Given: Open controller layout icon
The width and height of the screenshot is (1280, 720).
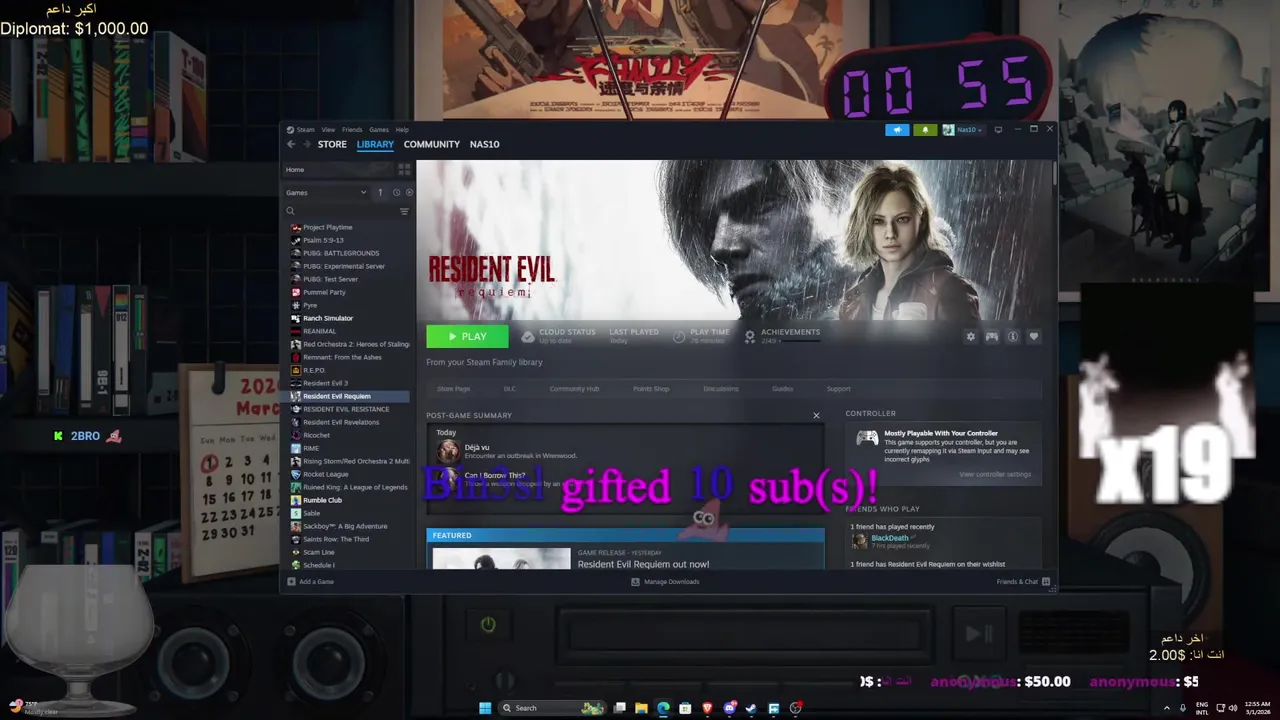Looking at the screenshot, I should 992,337.
